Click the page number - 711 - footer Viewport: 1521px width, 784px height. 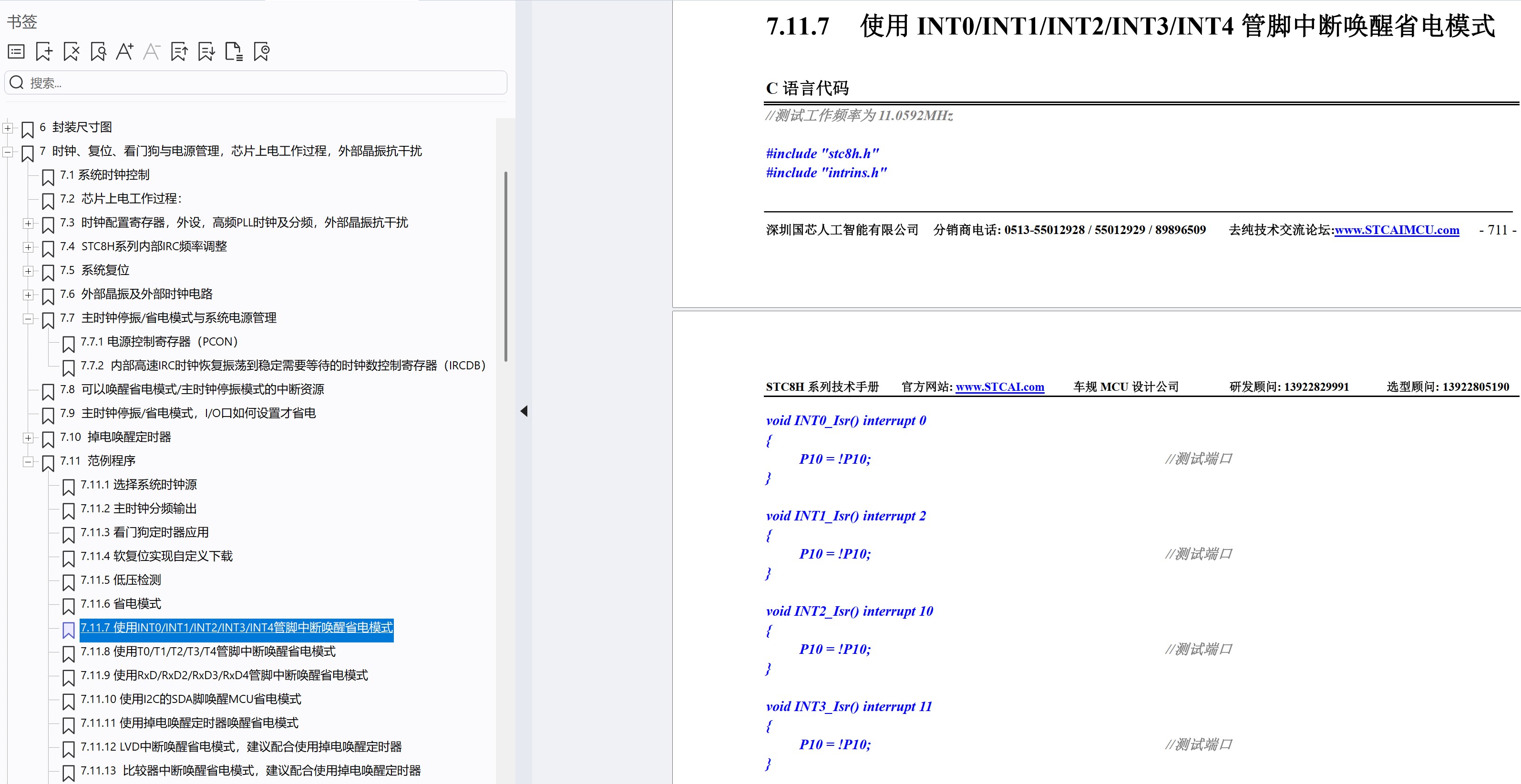coord(1497,230)
